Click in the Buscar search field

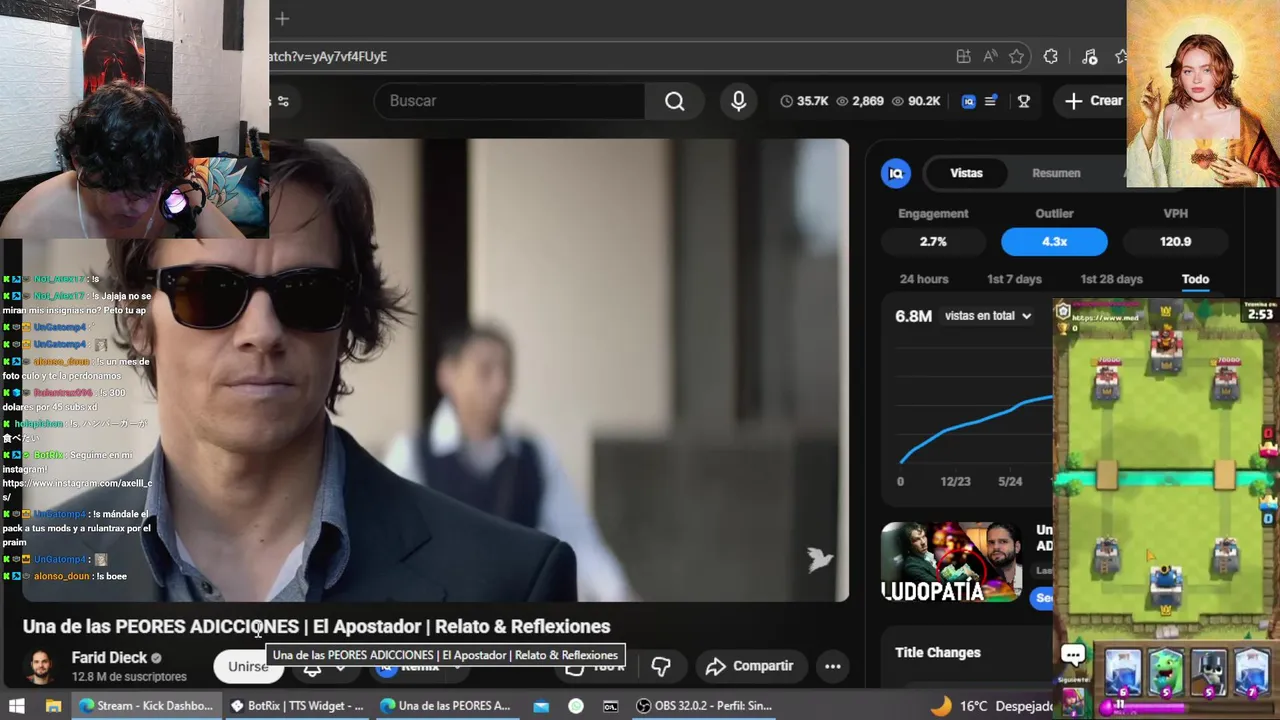click(510, 101)
